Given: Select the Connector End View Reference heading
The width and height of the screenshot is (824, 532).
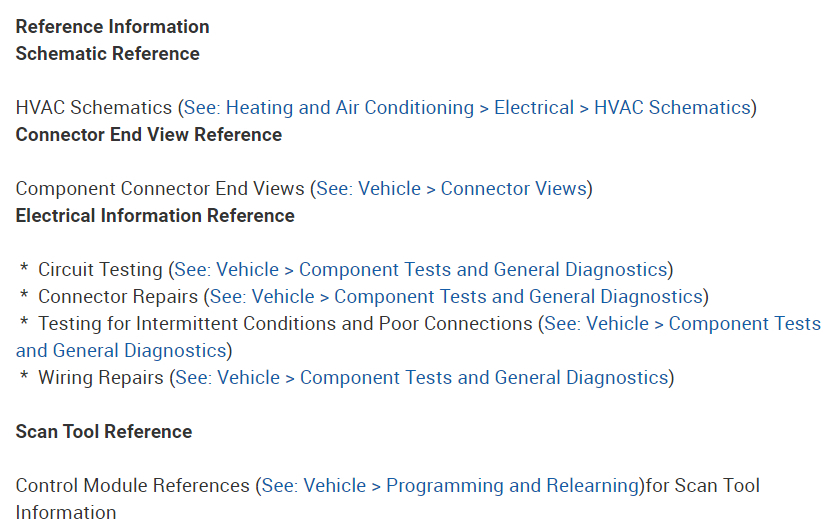Looking at the screenshot, I should [148, 134].
